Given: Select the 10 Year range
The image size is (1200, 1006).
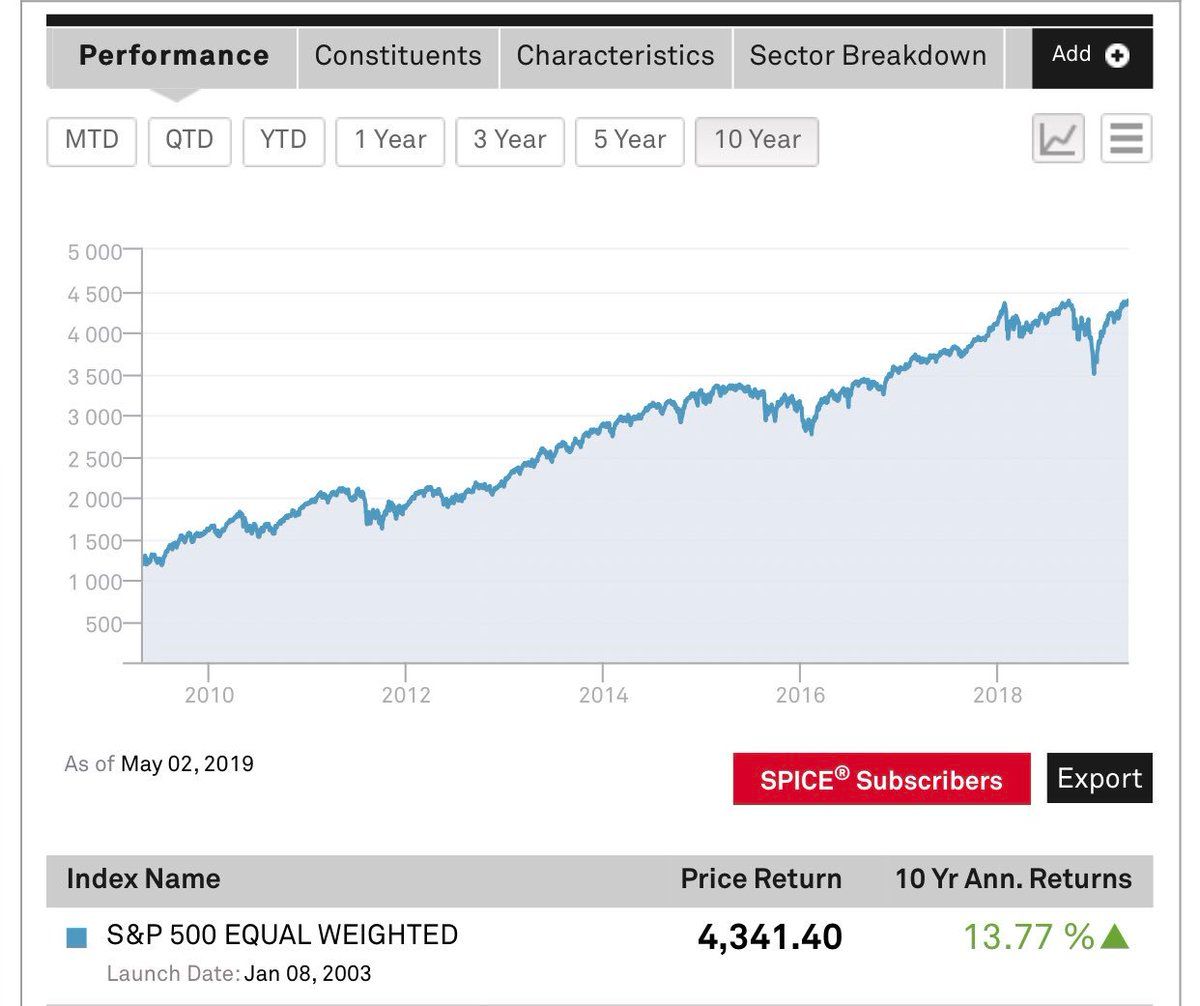Looking at the screenshot, I should pos(757,140).
